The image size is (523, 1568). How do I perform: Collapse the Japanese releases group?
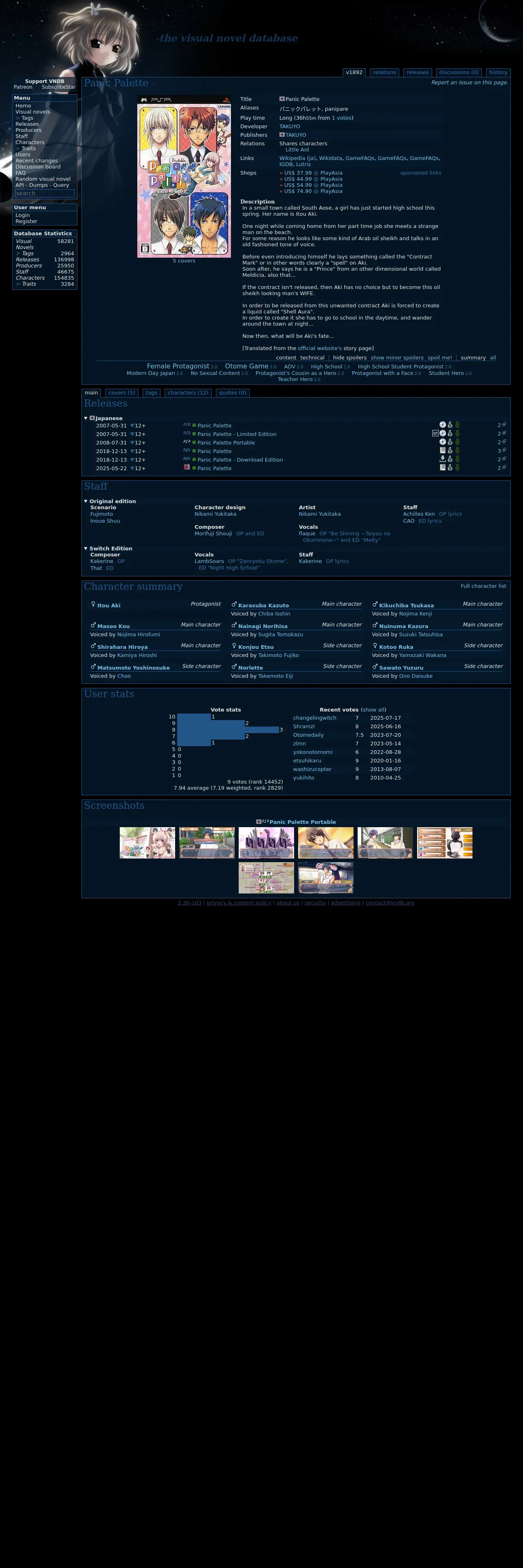(x=86, y=418)
